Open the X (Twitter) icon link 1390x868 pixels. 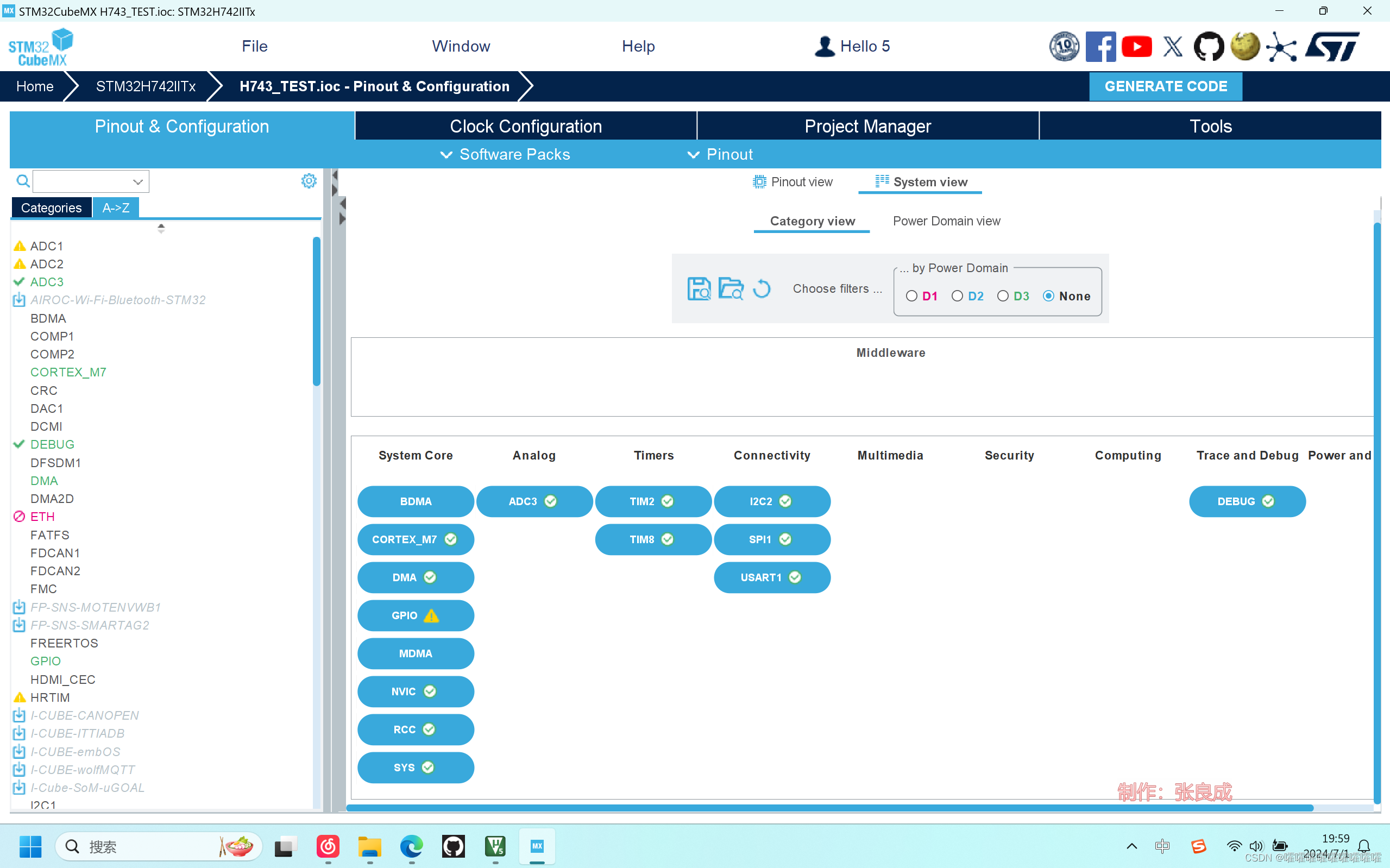[1173, 47]
